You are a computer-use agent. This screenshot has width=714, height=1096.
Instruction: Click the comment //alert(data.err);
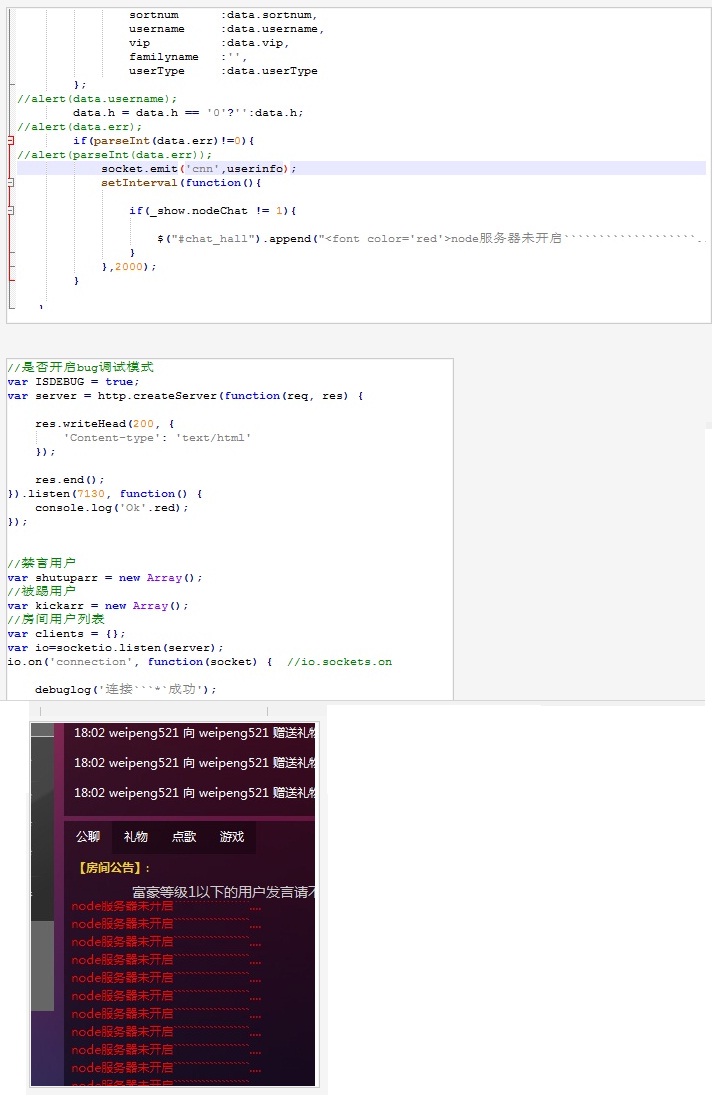[80, 127]
